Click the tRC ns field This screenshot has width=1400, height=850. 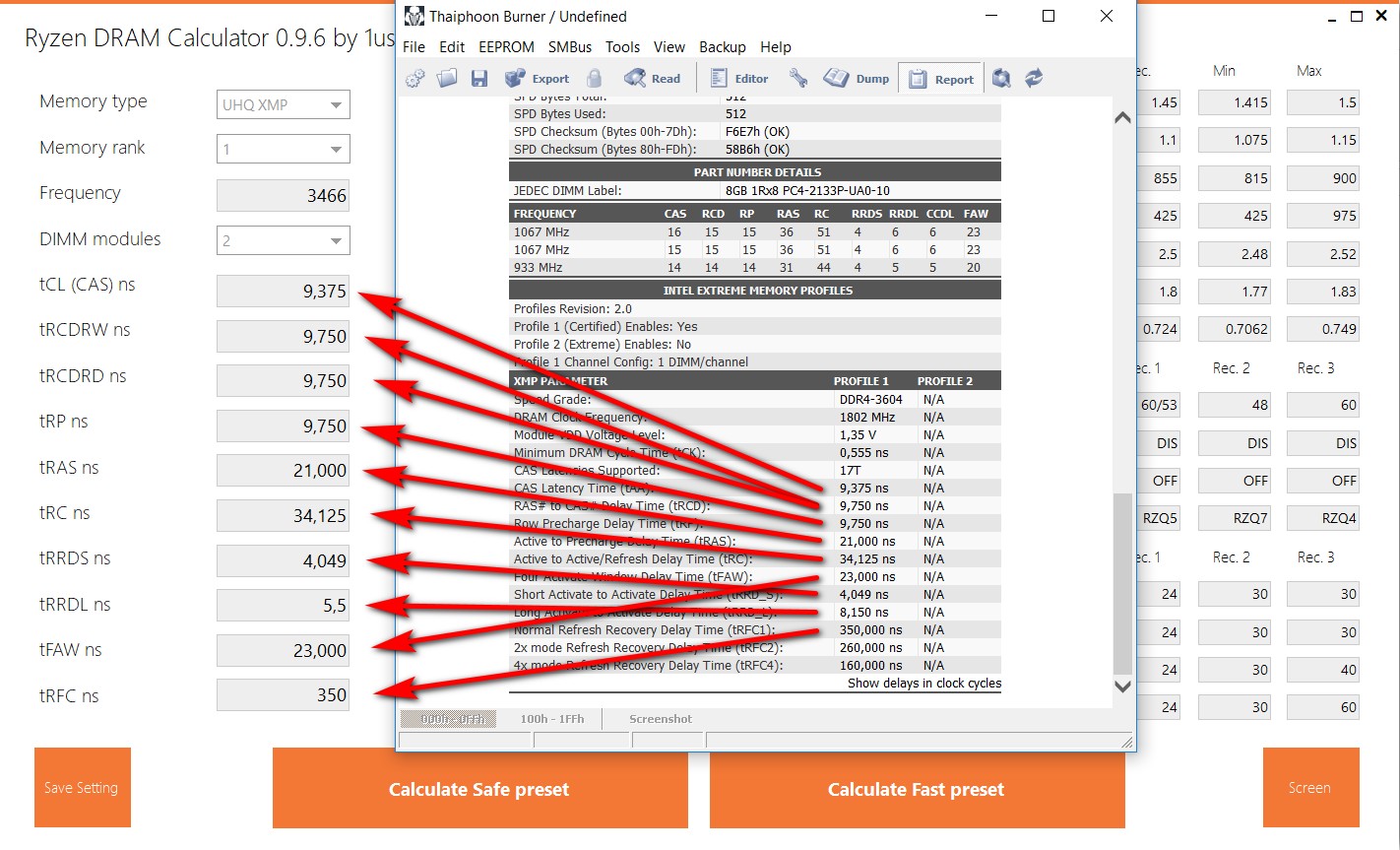coord(284,515)
